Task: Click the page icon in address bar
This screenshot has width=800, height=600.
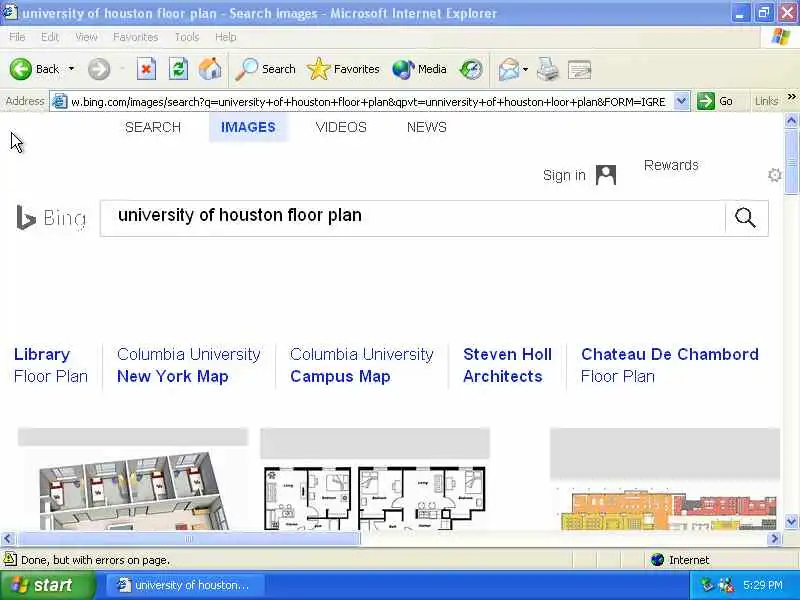Action: [x=60, y=102]
